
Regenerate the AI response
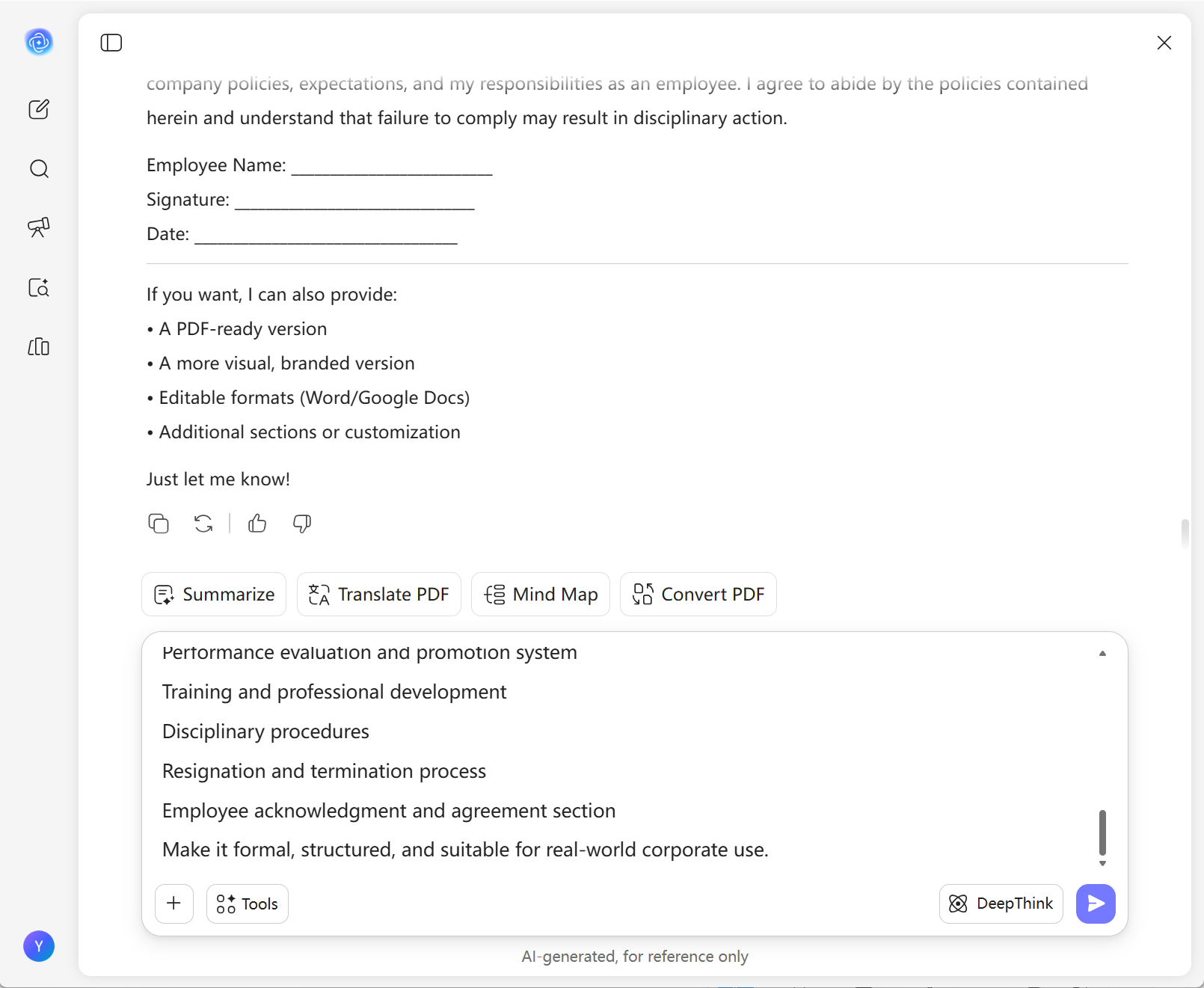(x=203, y=524)
